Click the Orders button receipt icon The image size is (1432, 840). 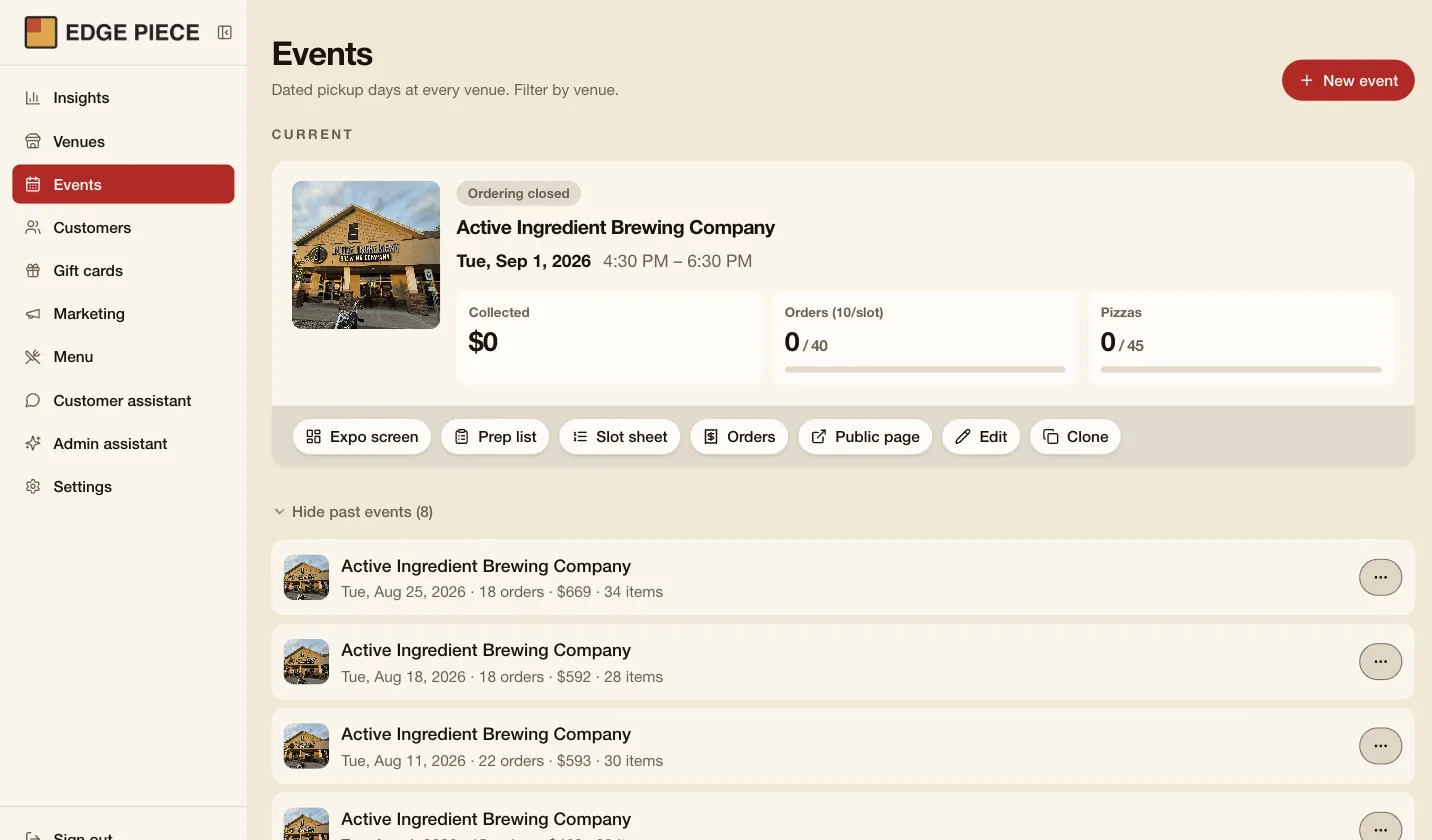click(711, 436)
